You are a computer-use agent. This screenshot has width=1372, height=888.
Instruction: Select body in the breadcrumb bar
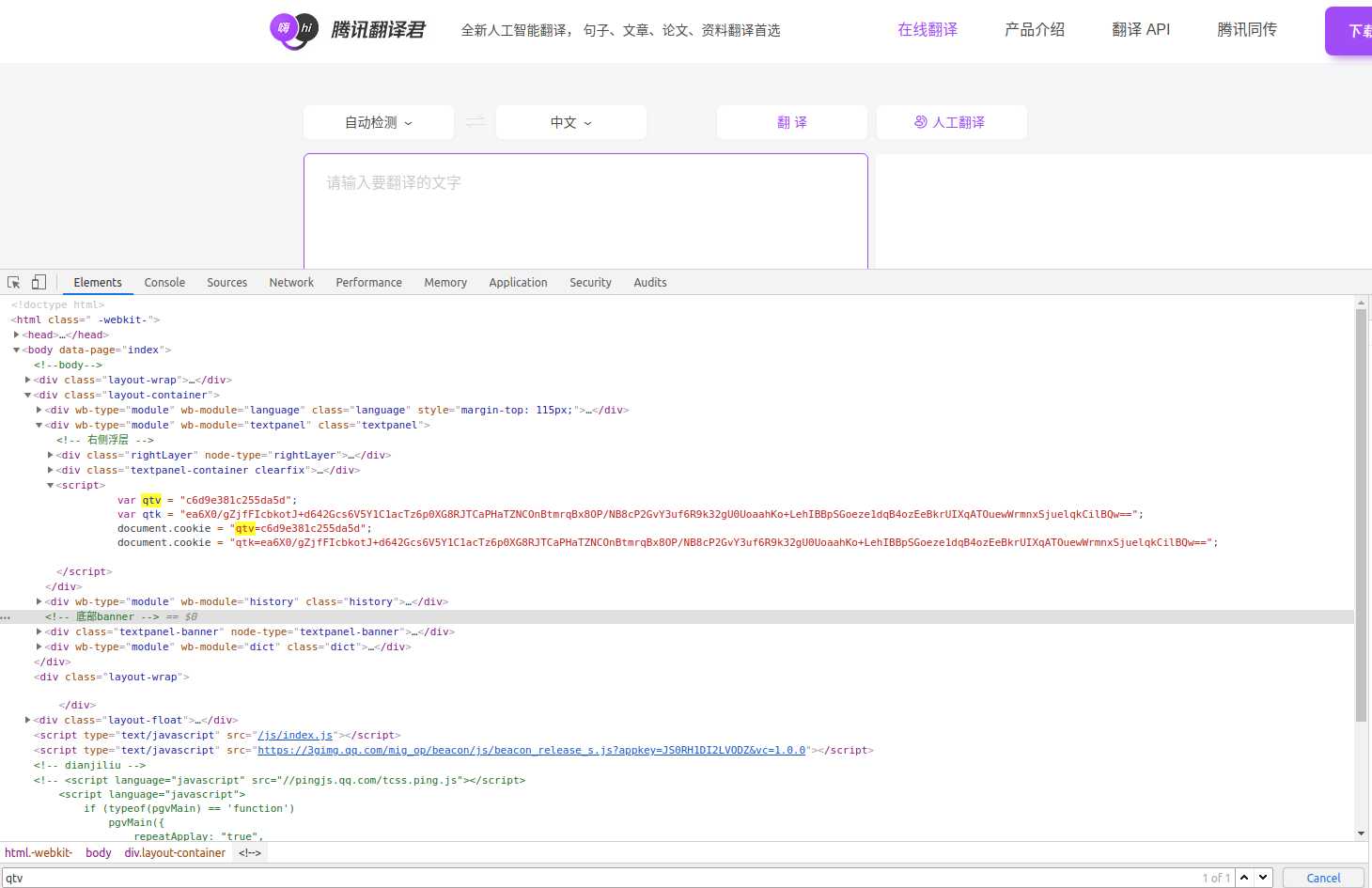(x=99, y=852)
